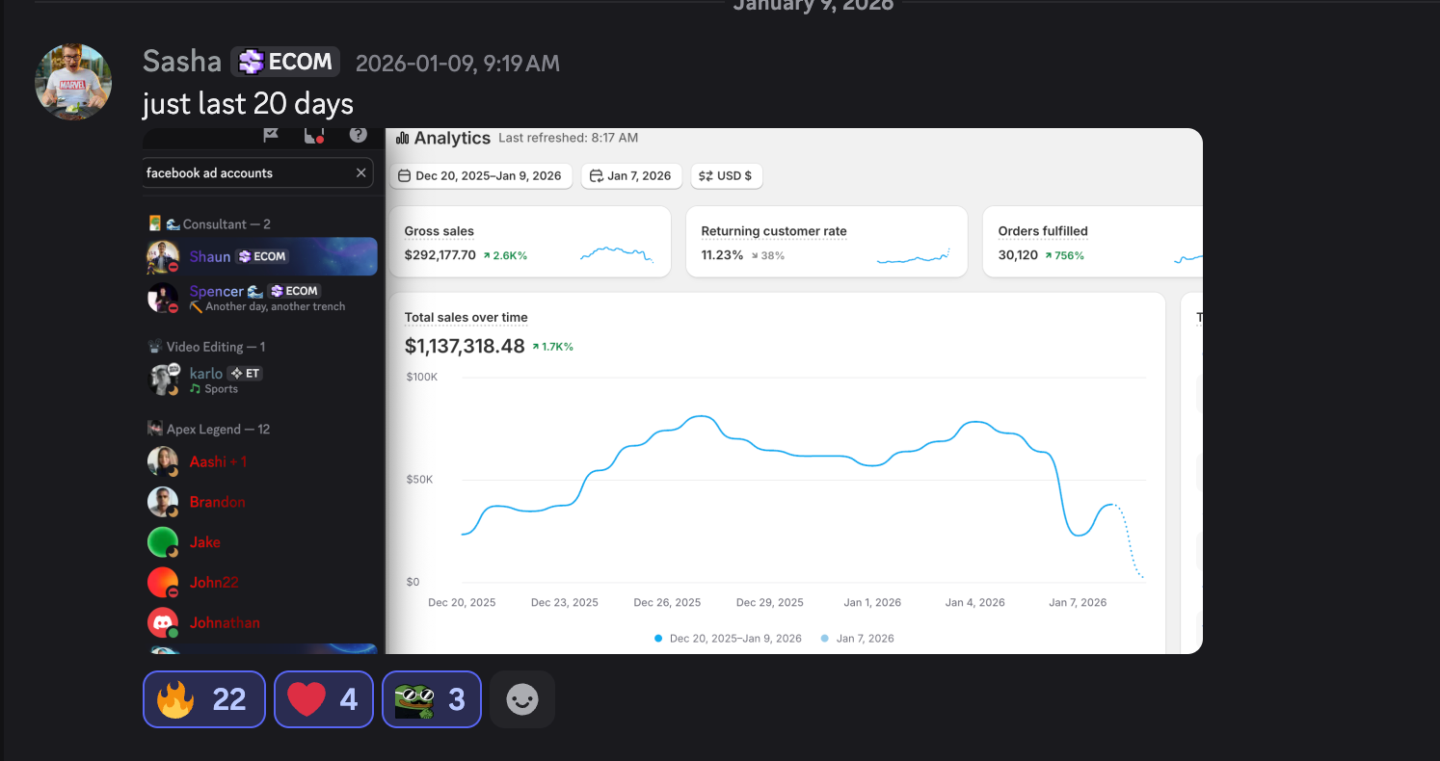The width and height of the screenshot is (1440, 761).
Task: Click the ECOM server tag badge beside Sasha
Action: pos(286,62)
